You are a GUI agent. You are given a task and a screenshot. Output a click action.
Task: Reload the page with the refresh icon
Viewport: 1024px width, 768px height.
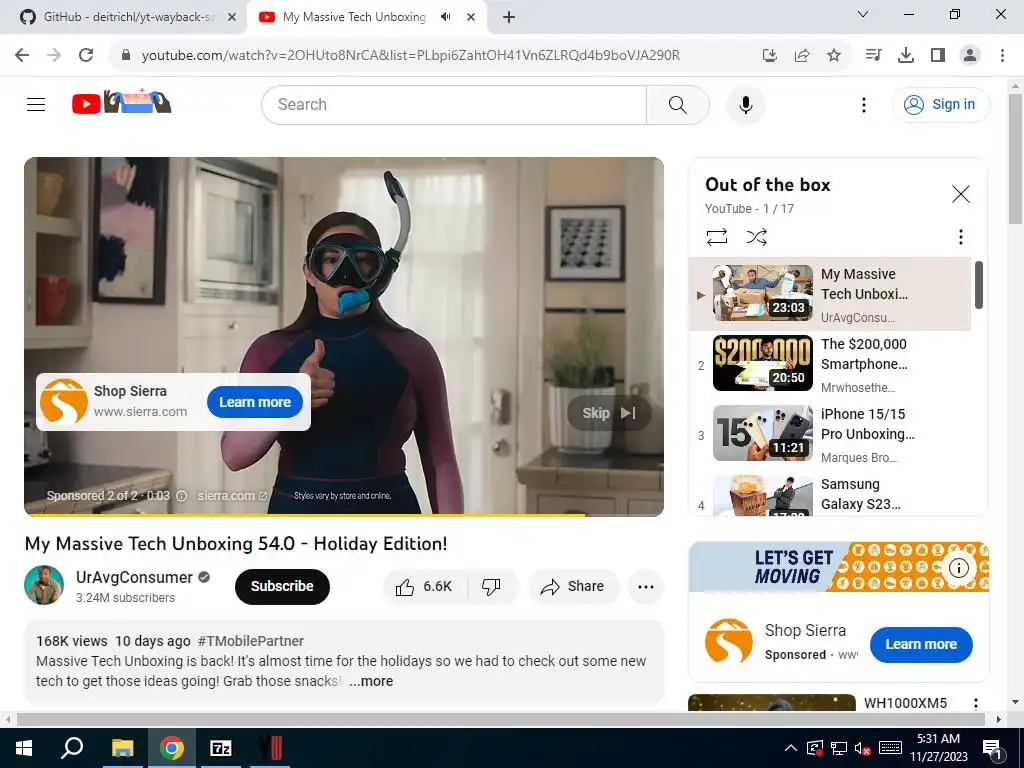tap(86, 55)
